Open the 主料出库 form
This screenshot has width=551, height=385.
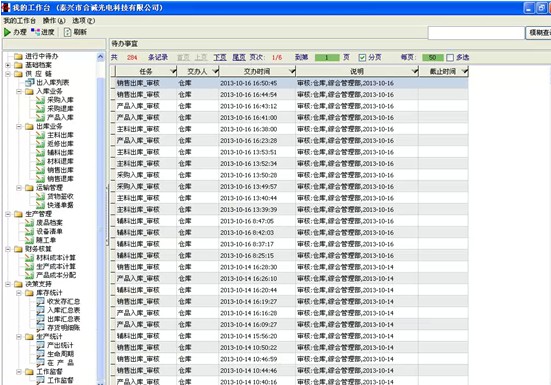60,135
